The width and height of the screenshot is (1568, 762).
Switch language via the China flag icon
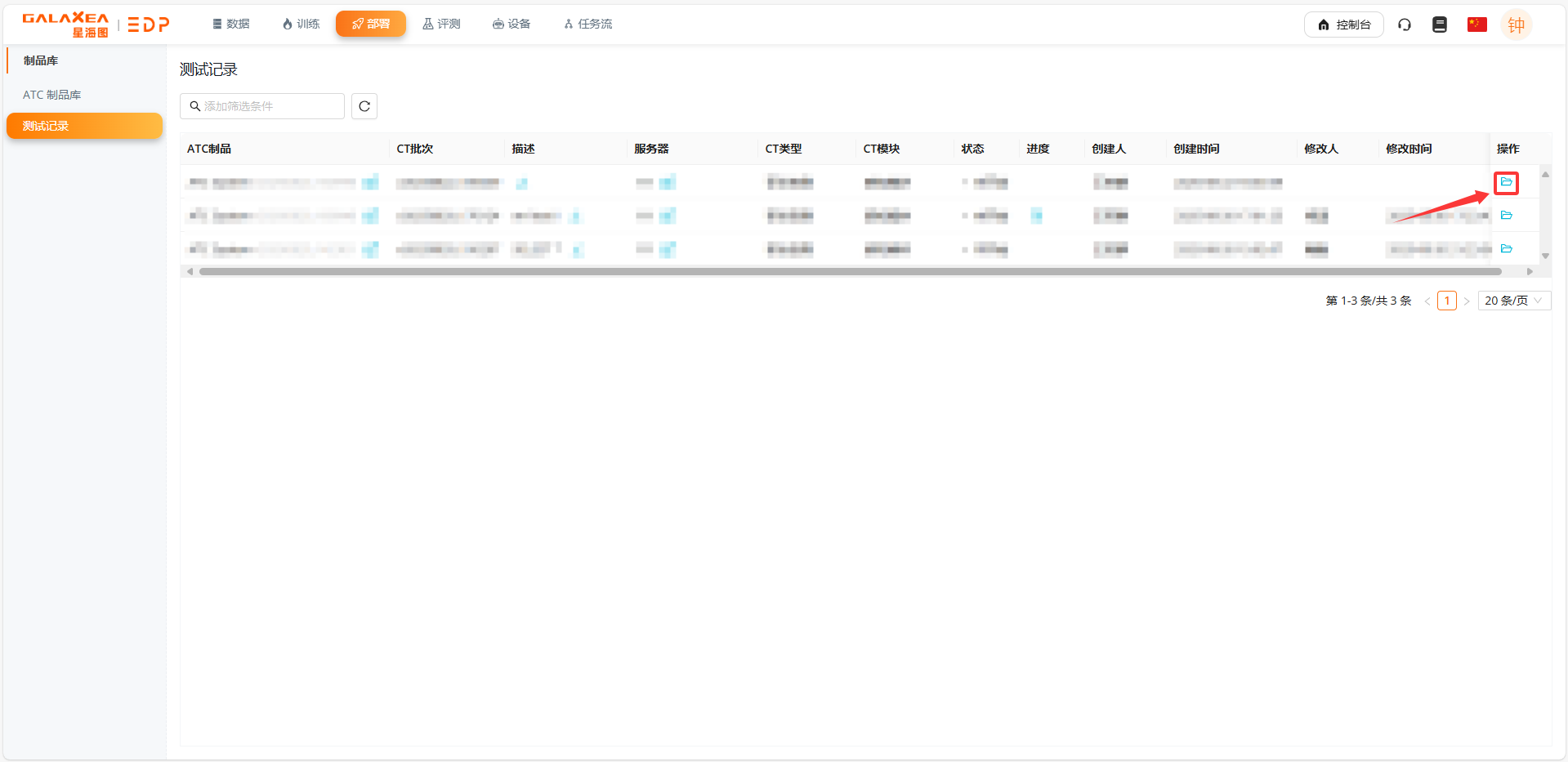(1476, 25)
